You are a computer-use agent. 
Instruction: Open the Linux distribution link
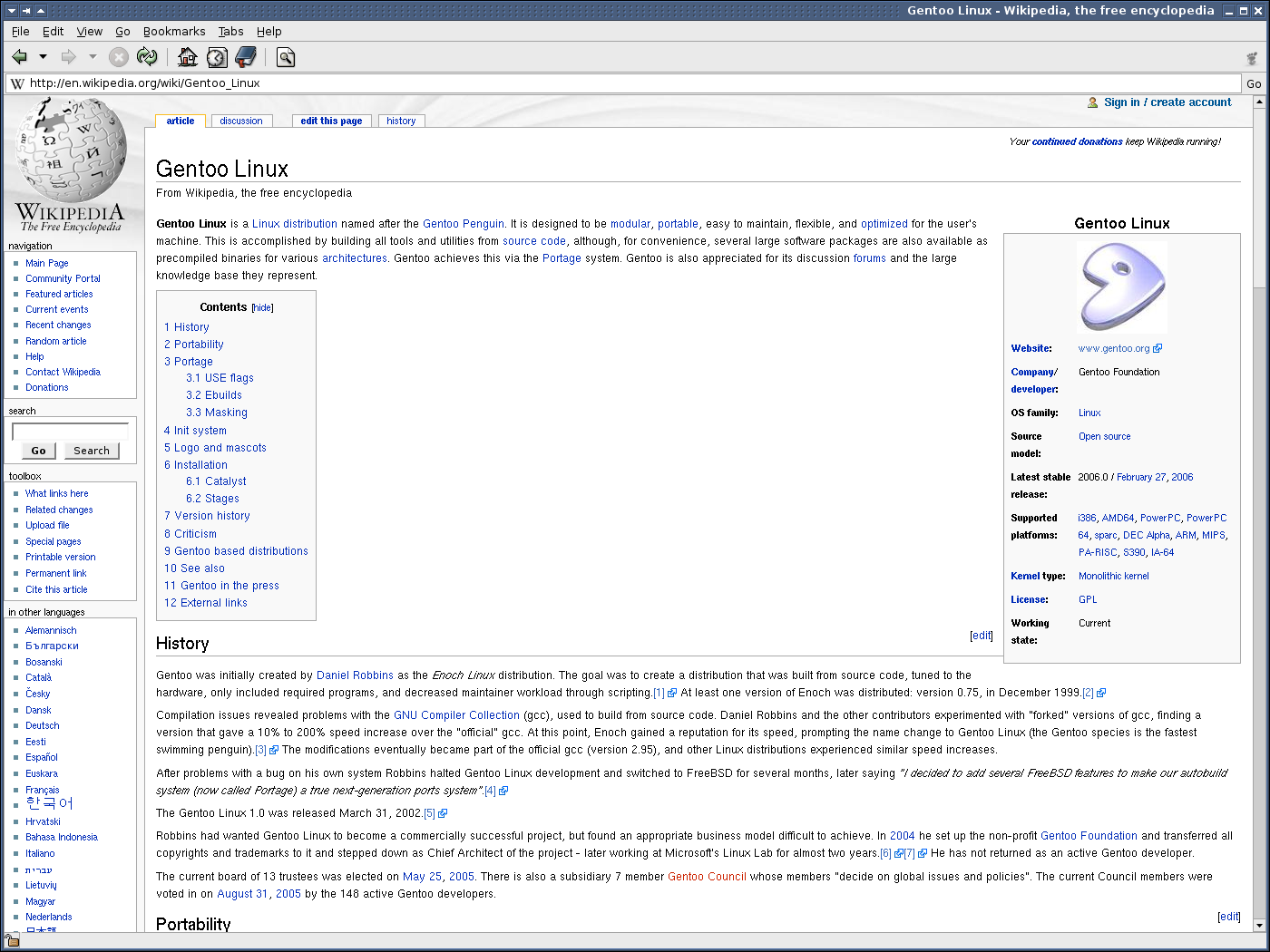[295, 224]
